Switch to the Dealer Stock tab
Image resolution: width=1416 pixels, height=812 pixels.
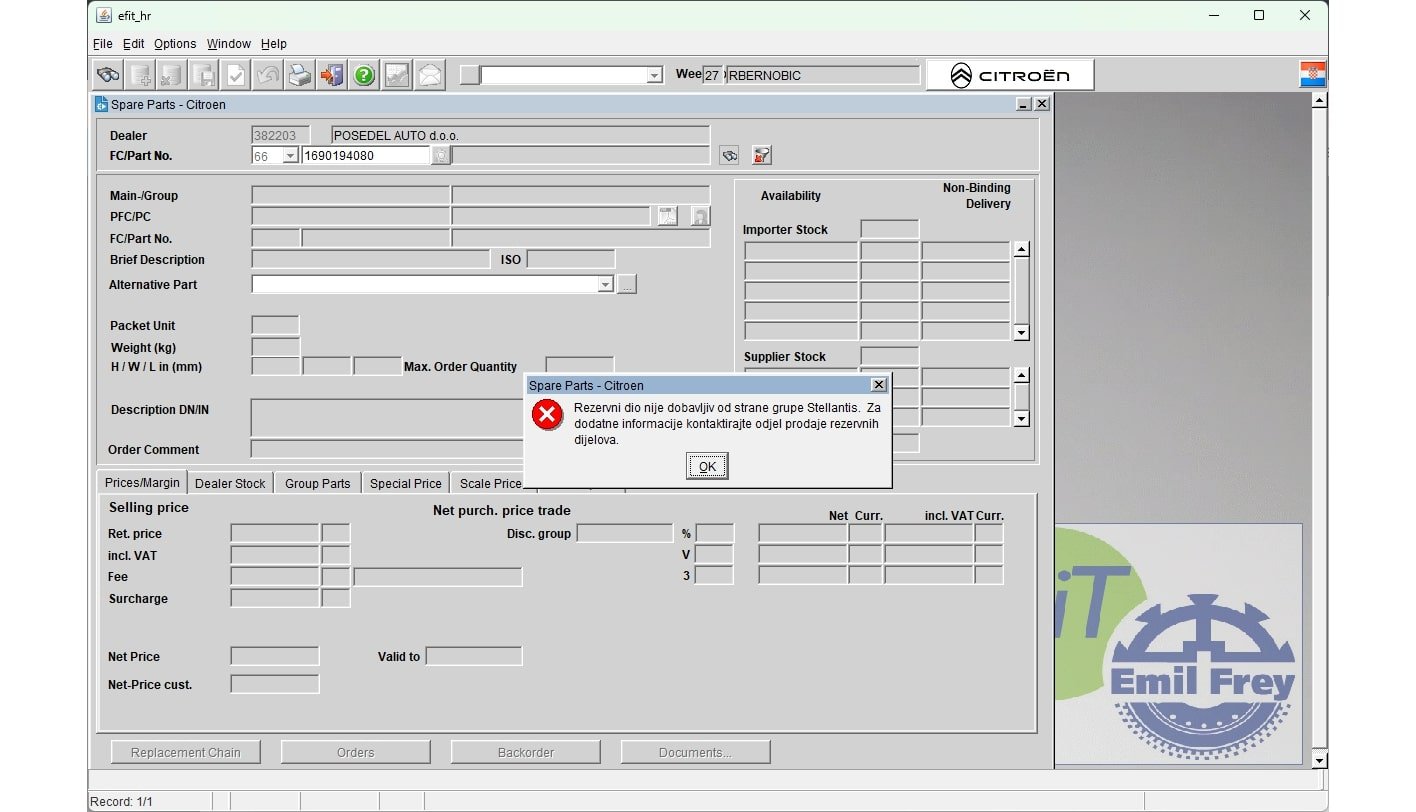pos(230,483)
